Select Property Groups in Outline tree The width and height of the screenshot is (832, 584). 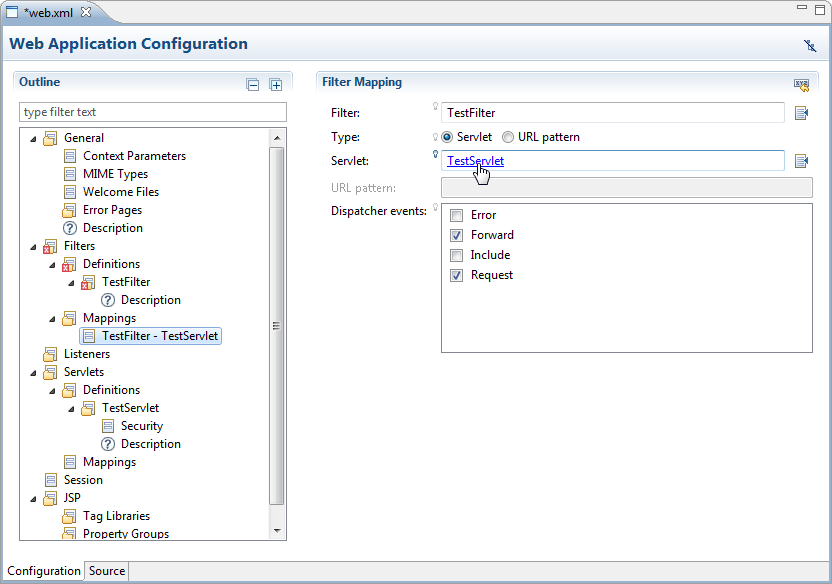pos(126,534)
